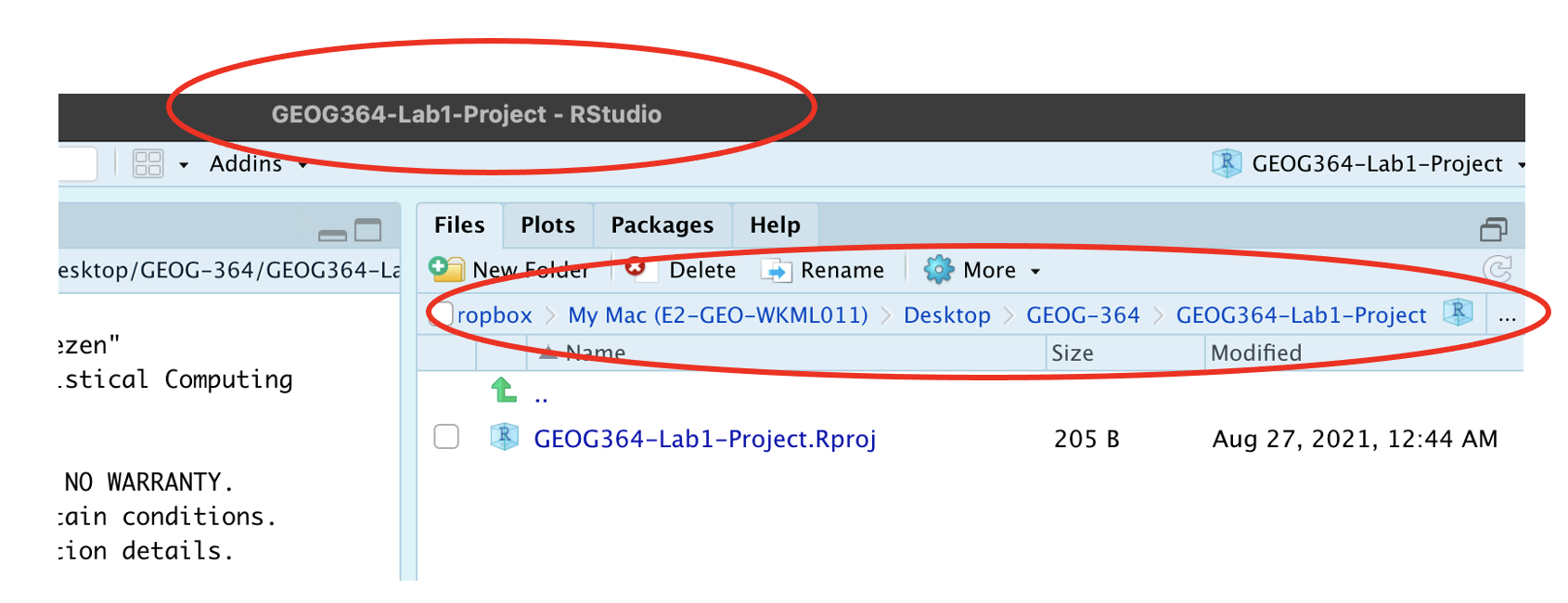Open the More gear dropdown
Screen dimensions: 1568x603
point(982,270)
